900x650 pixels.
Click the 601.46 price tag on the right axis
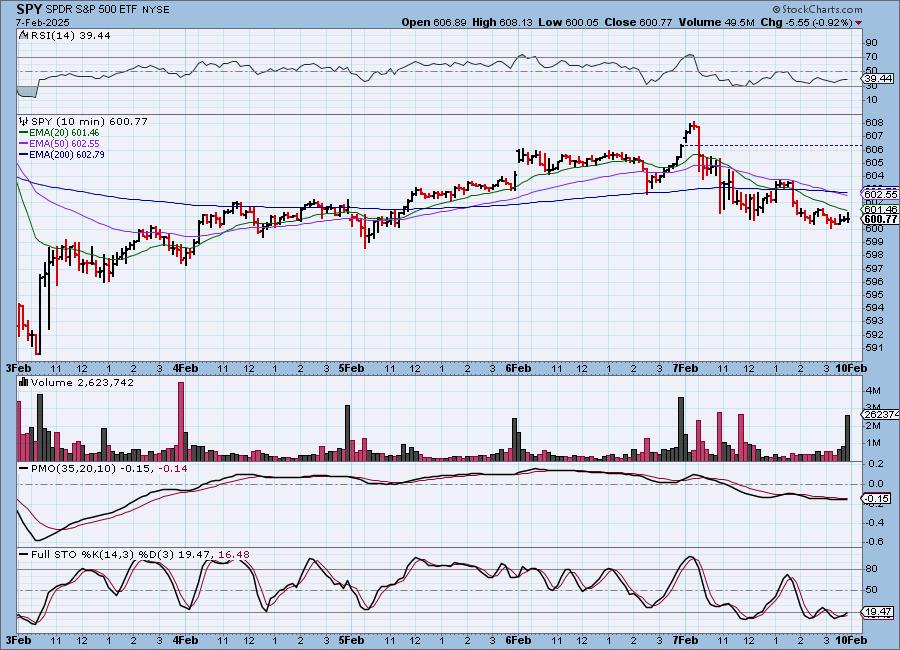click(x=880, y=210)
